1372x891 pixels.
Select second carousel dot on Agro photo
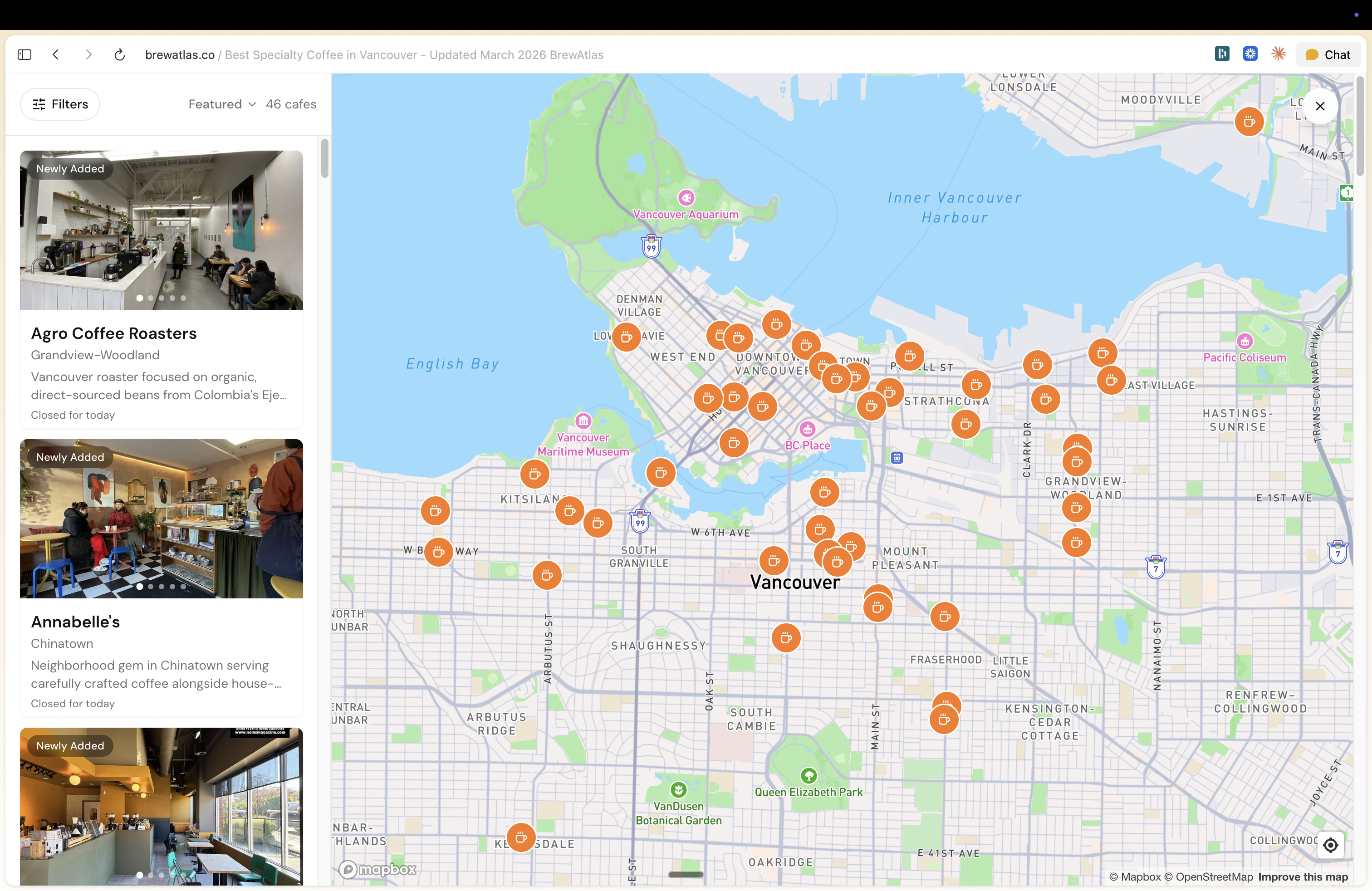click(151, 298)
